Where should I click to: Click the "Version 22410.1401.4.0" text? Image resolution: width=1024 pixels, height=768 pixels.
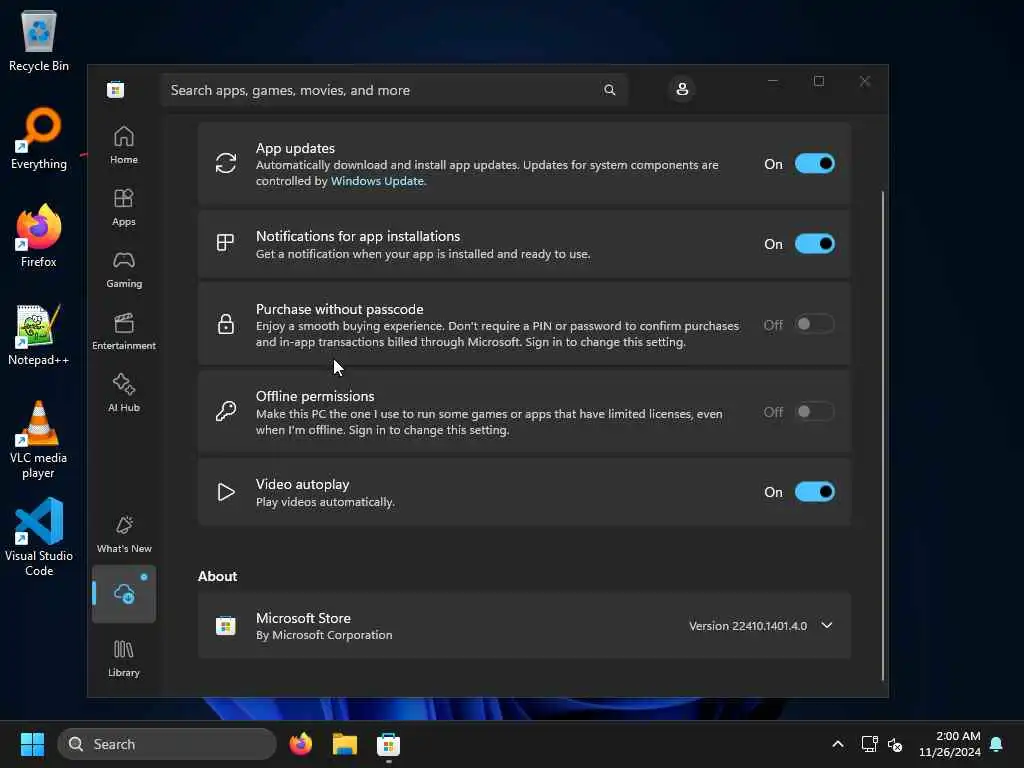748,626
